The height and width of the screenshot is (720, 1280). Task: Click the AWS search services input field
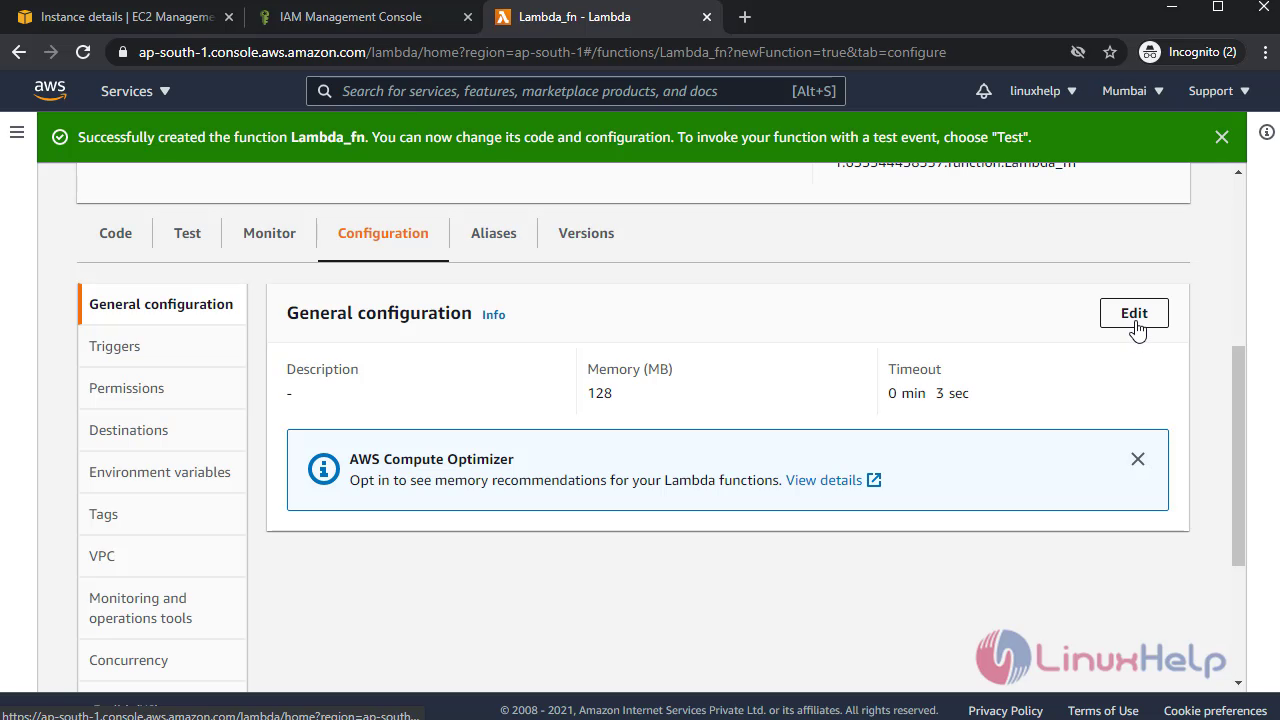pyautogui.click(x=576, y=91)
